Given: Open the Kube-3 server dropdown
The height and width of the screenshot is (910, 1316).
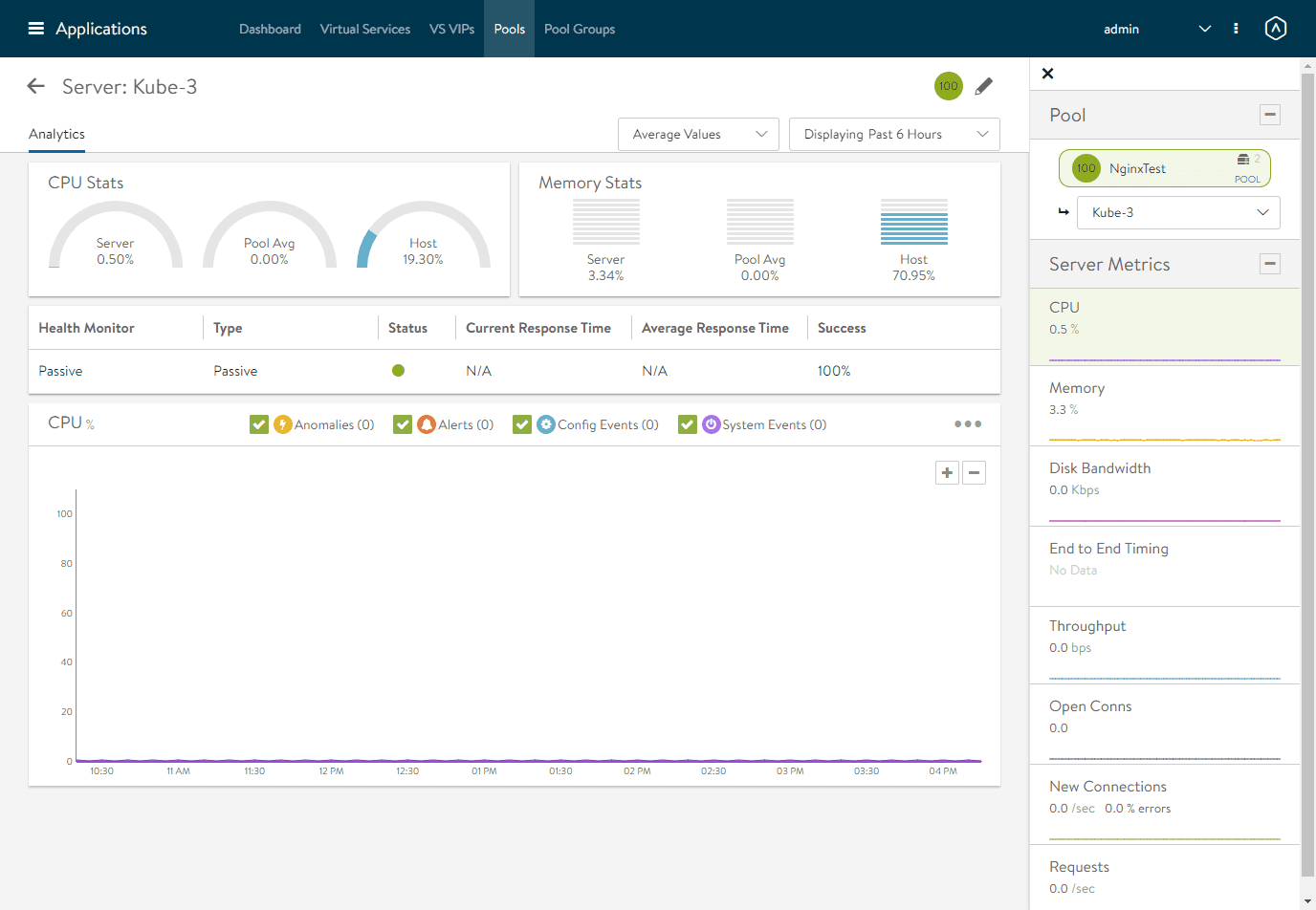Looking at the screenshot, I should coord(1177,213).
